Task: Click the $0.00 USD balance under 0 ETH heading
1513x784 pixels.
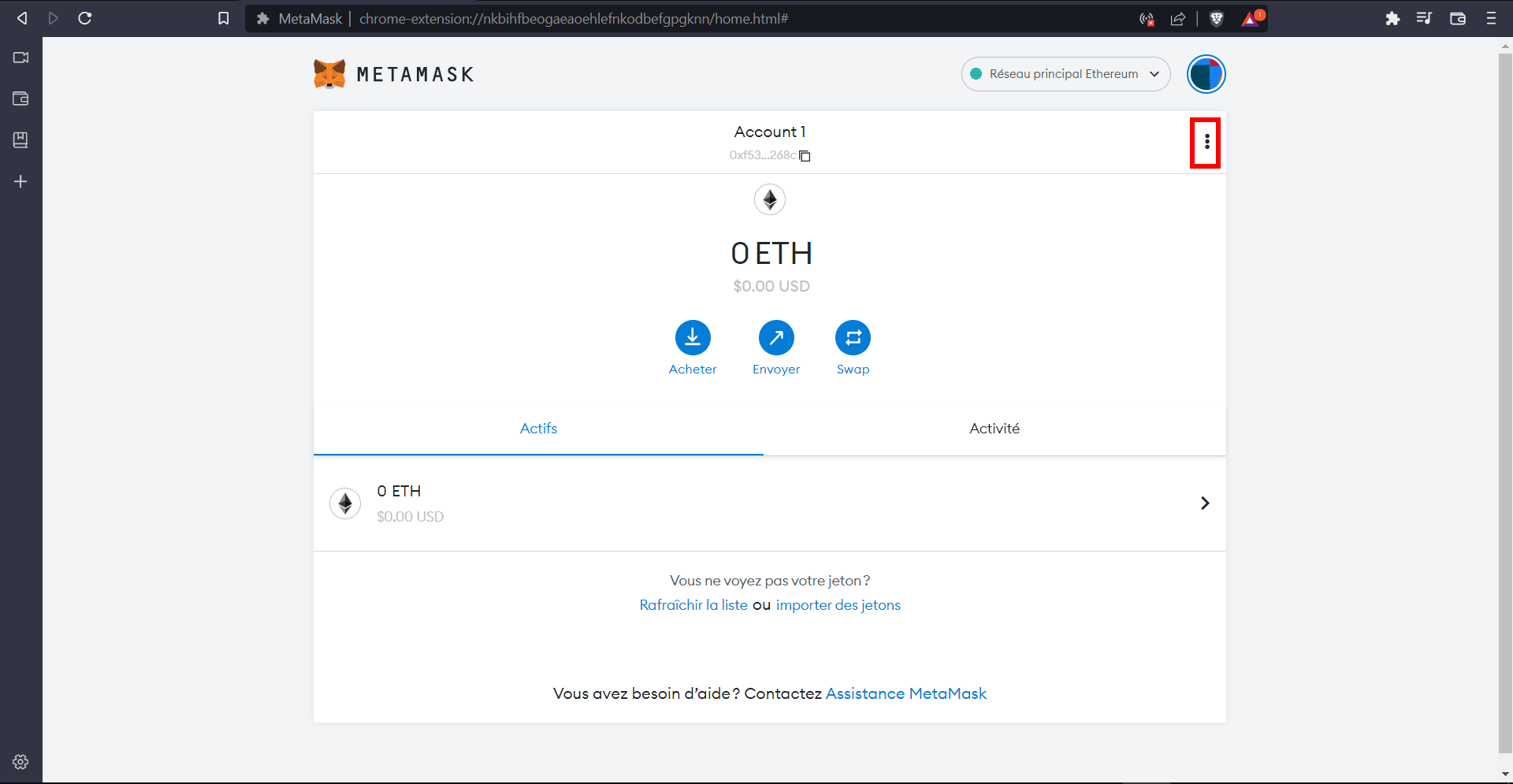Action: 771,286
